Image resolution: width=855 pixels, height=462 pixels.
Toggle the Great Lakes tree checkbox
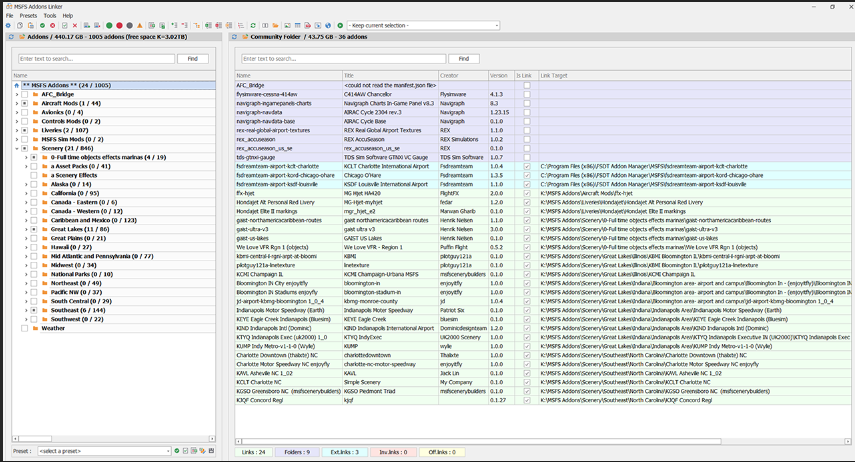click(34, 230)
